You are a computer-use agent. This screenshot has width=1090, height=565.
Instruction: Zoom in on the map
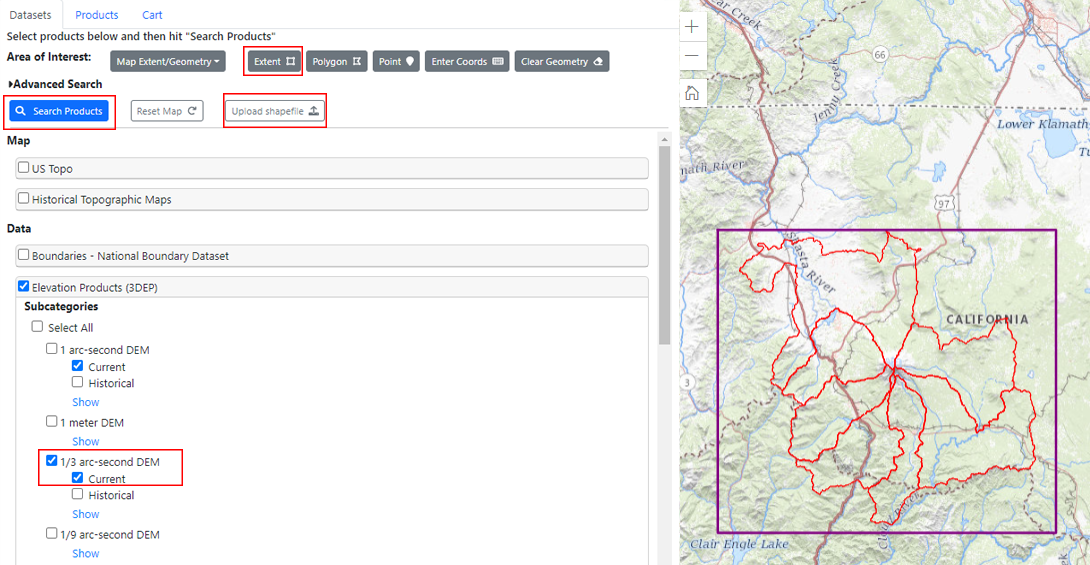click(x=692, y=27)
